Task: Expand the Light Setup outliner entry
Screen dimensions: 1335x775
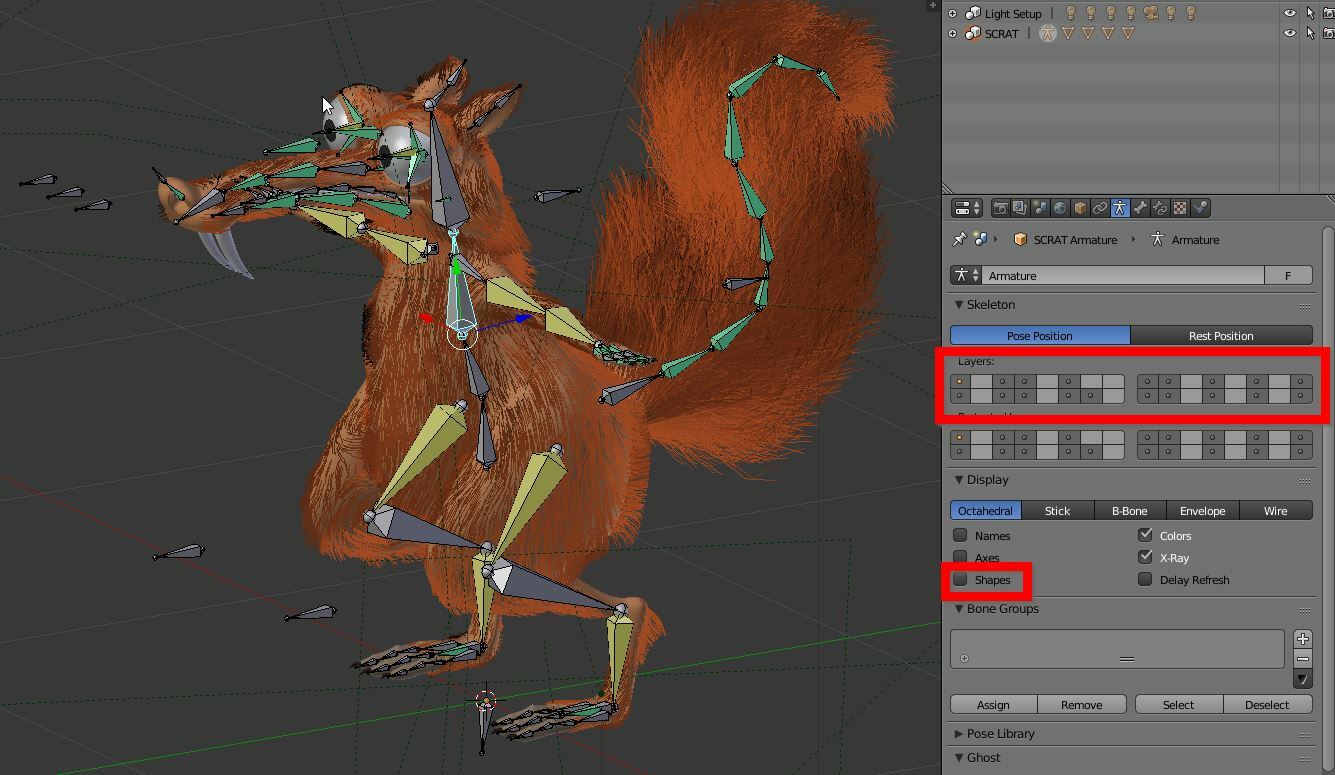Action: [x=952, y=13]
